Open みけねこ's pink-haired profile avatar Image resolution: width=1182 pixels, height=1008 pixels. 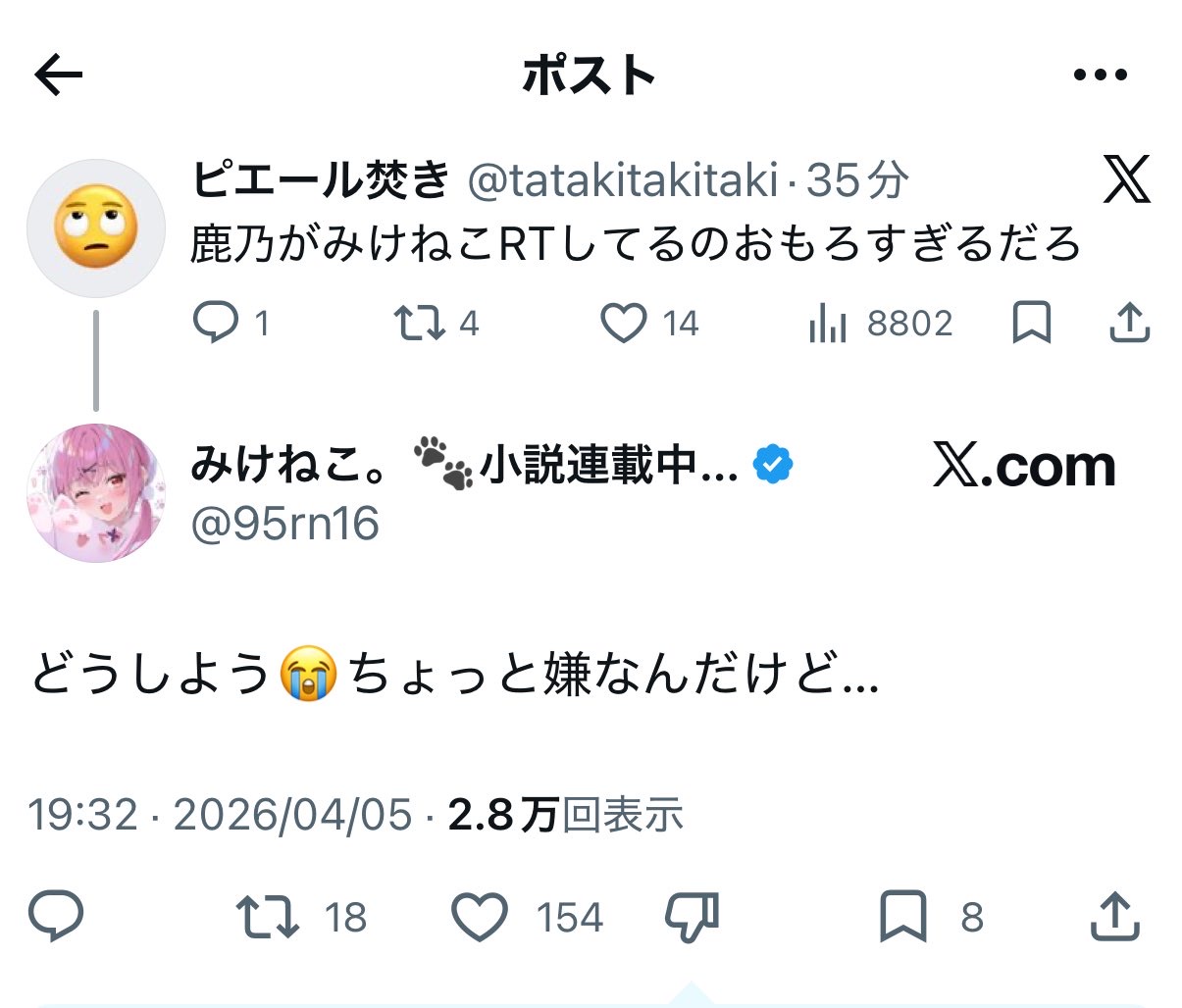[x=96, y=492]
